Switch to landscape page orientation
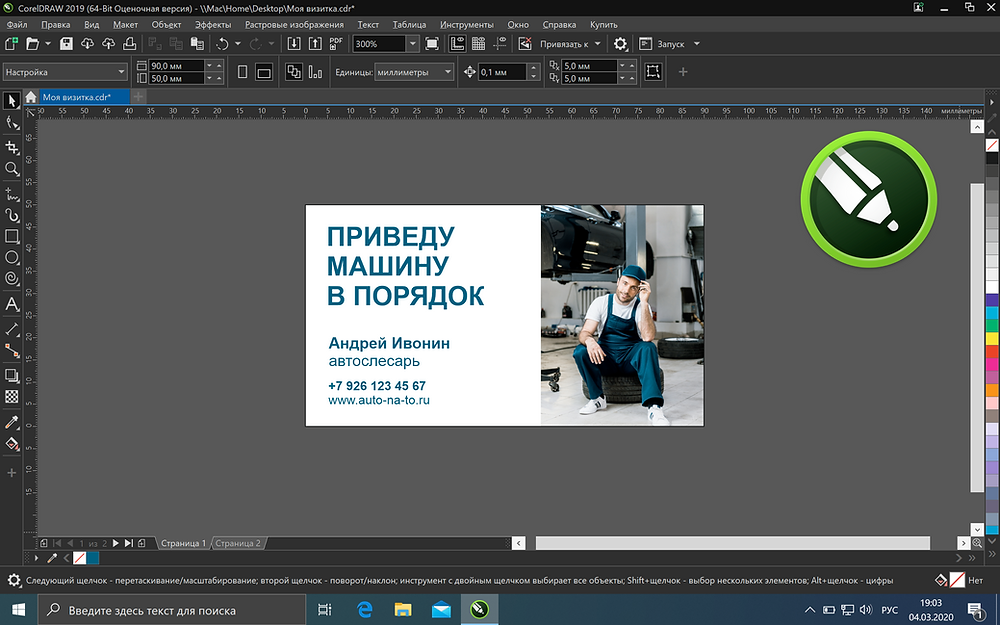The width and height of the screenshot is (1000, 625). coord(264,72)
